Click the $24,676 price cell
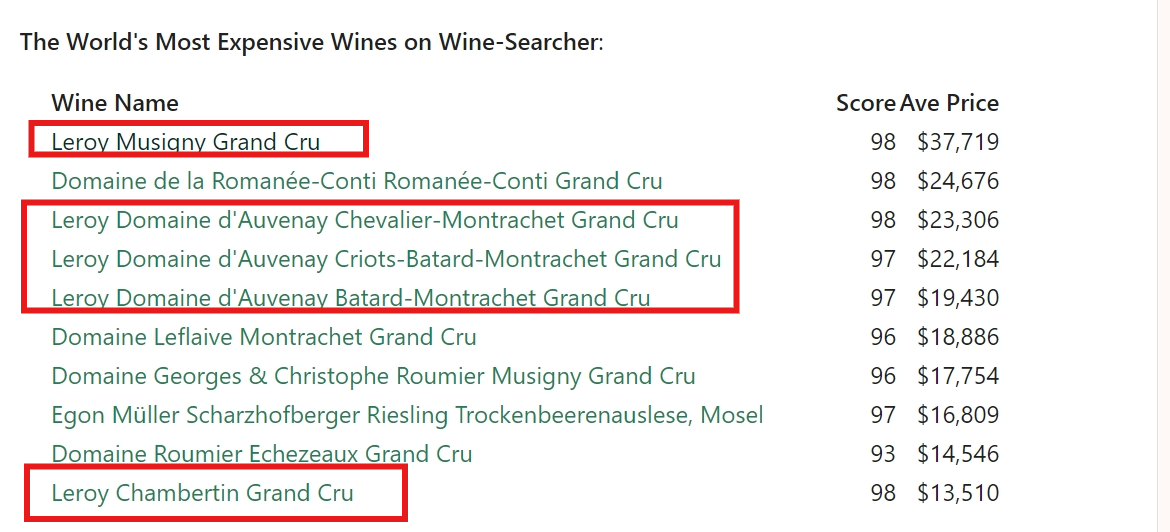 coord(958,181)
